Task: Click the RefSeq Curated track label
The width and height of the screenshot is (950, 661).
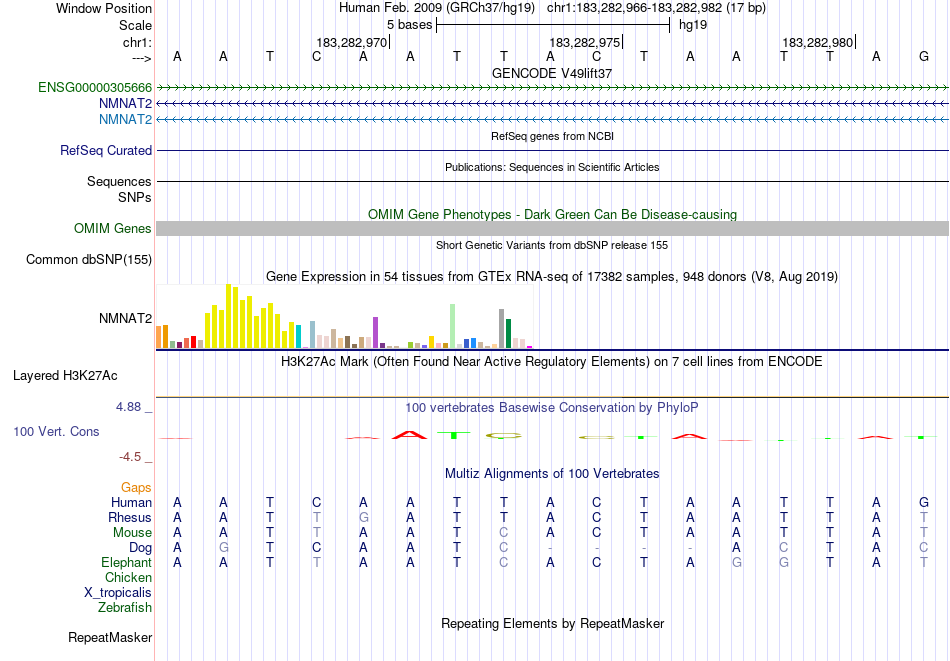Action: (106, 150)
